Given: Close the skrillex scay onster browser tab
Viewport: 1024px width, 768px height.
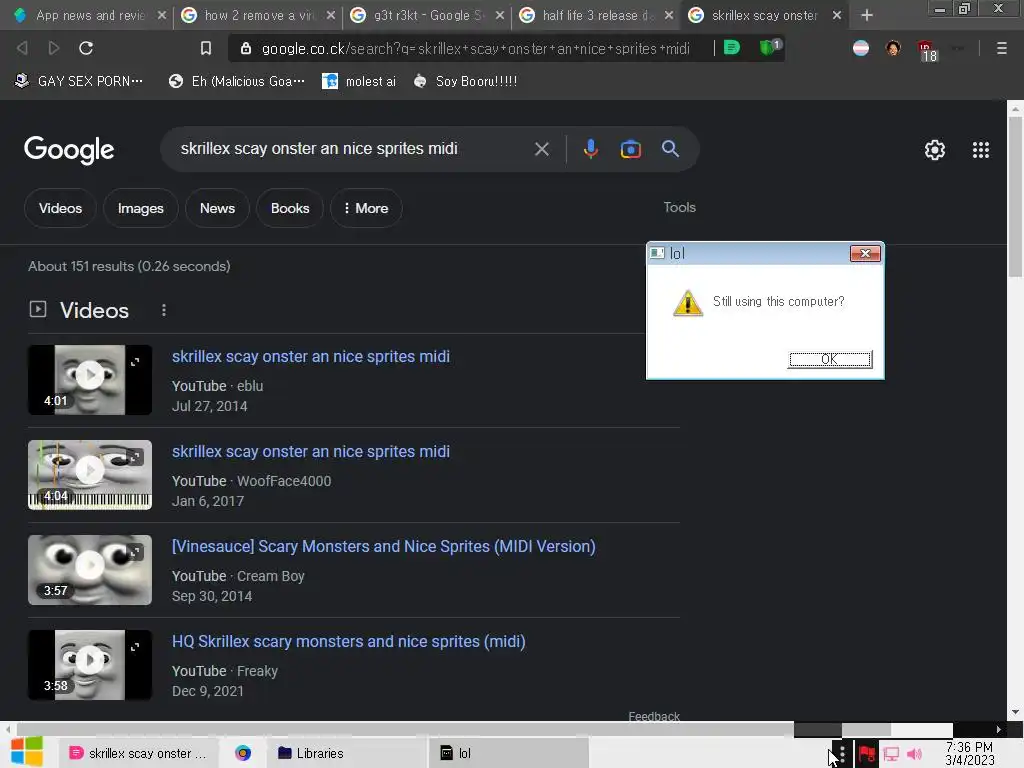Looking at the screenshot, I should coord(837,15).
